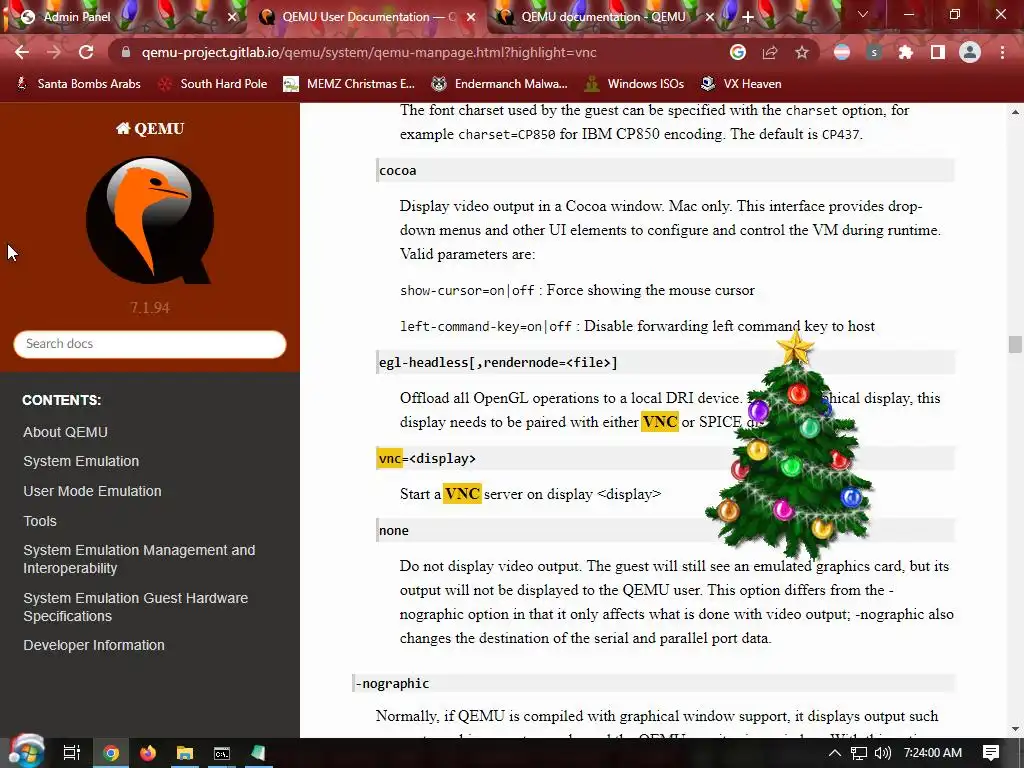Open the South Hard Pole bookmark
This screenshot has width=1024, height=768.
(214, 84)
